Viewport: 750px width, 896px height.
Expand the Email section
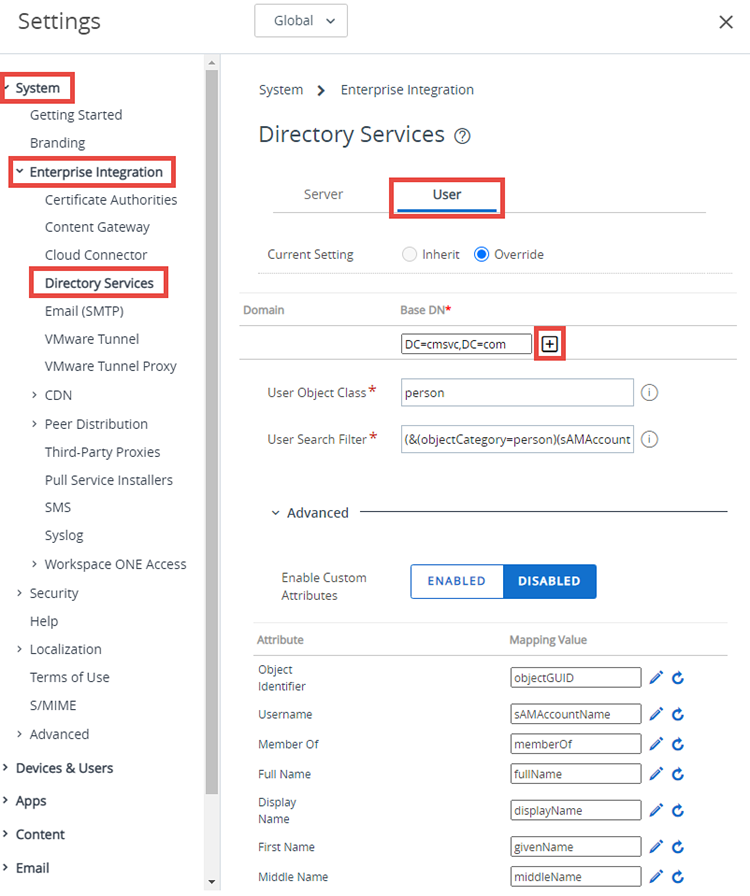click(x=5, y=867)
